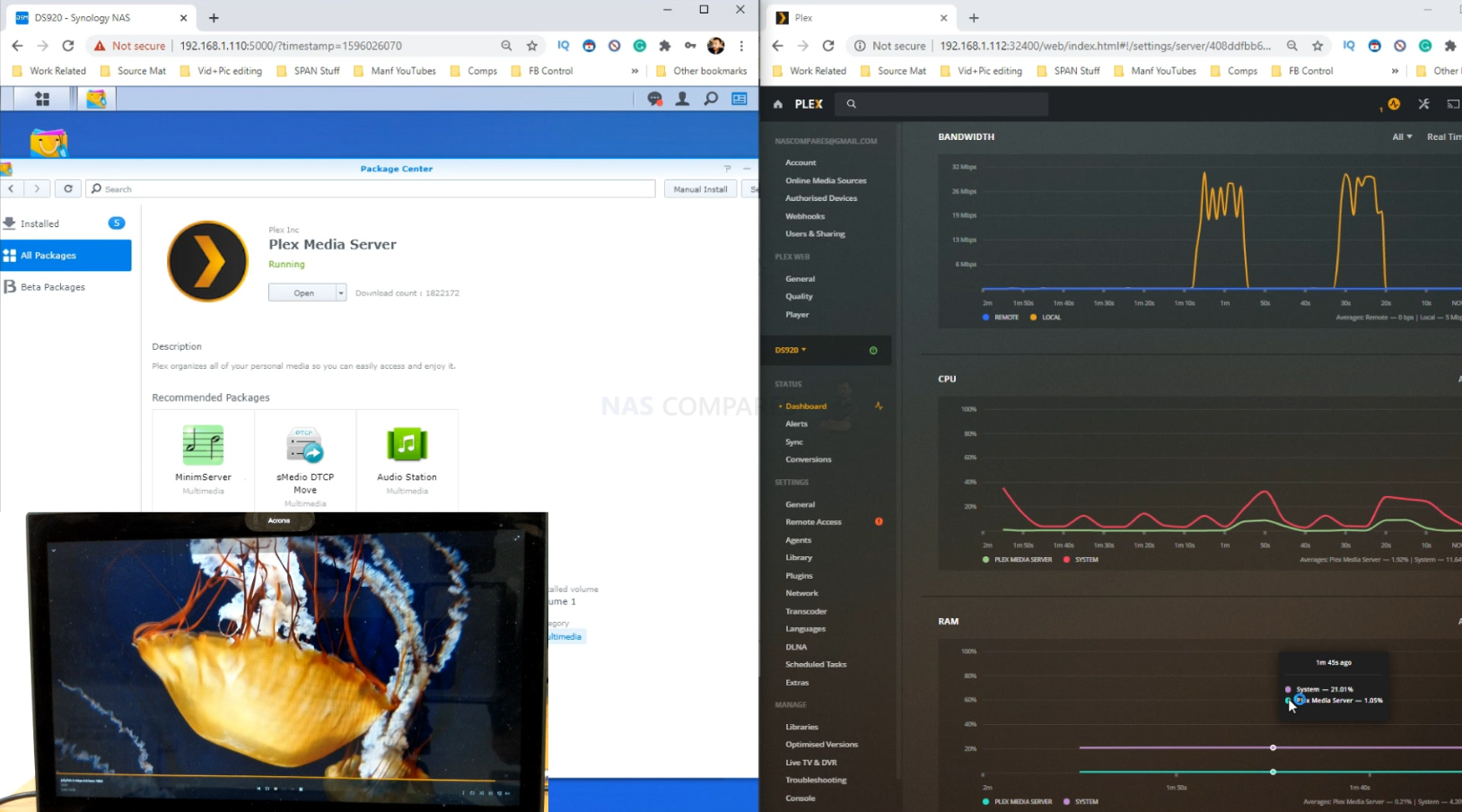Click Remote Access warning indicator
The height and width of the screenshot is (812, 1462).
click(879, 522)
